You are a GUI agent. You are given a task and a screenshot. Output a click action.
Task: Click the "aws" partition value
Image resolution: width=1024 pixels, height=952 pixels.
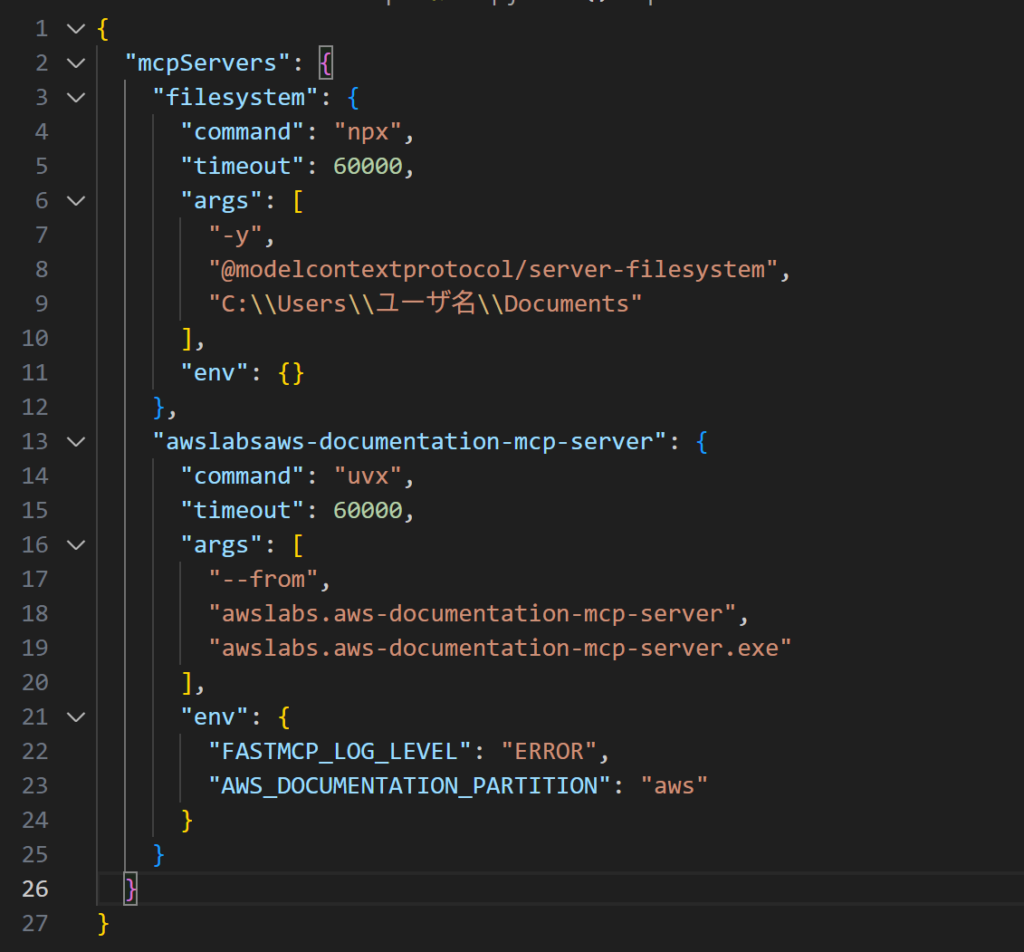674,786
